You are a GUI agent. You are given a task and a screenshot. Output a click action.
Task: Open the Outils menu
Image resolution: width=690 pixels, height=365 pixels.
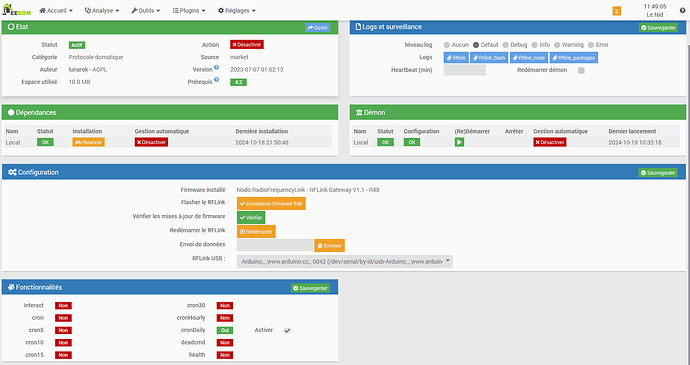146,11
